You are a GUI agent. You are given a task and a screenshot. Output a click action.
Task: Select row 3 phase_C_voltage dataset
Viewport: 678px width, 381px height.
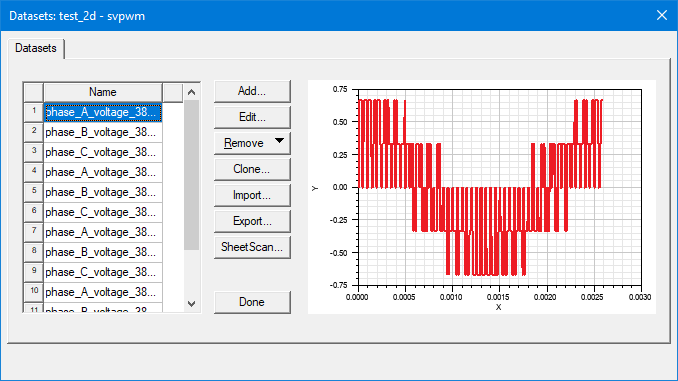point(103,152)
